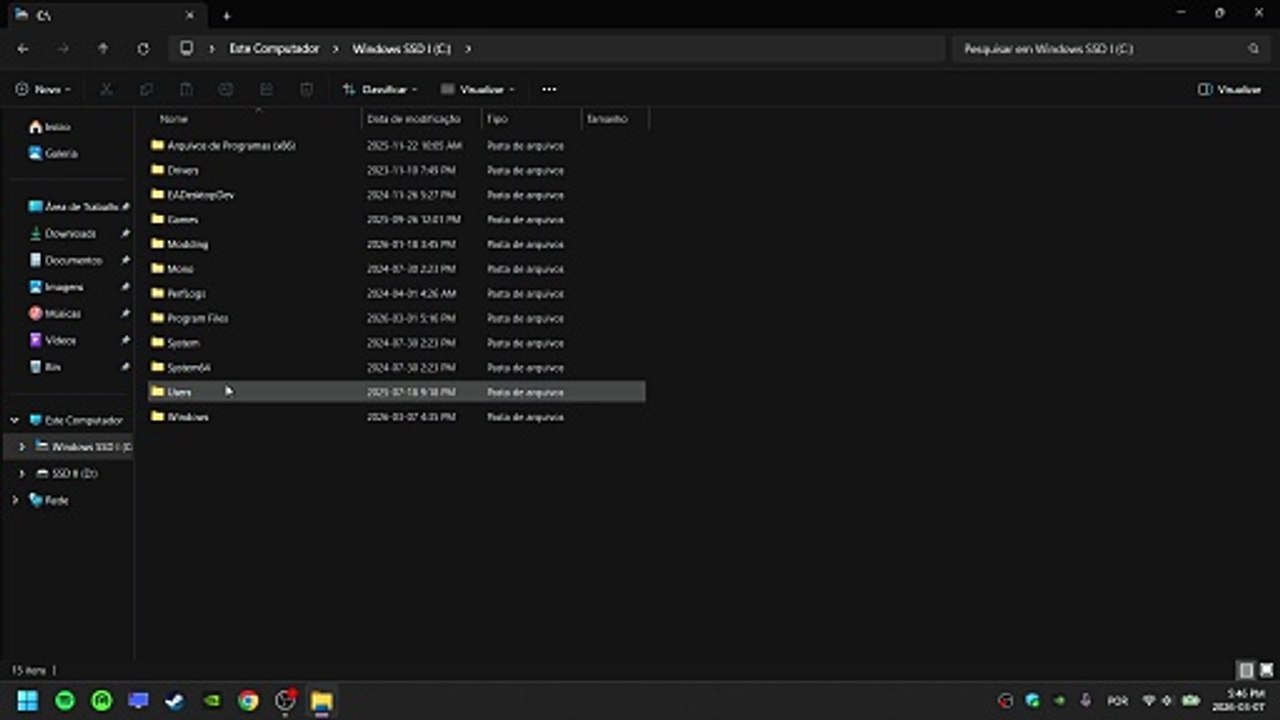Viewport: 1280px width, 720px height.
Task: Open Área de Trabalho in sidebar
Action: (74, 206)
